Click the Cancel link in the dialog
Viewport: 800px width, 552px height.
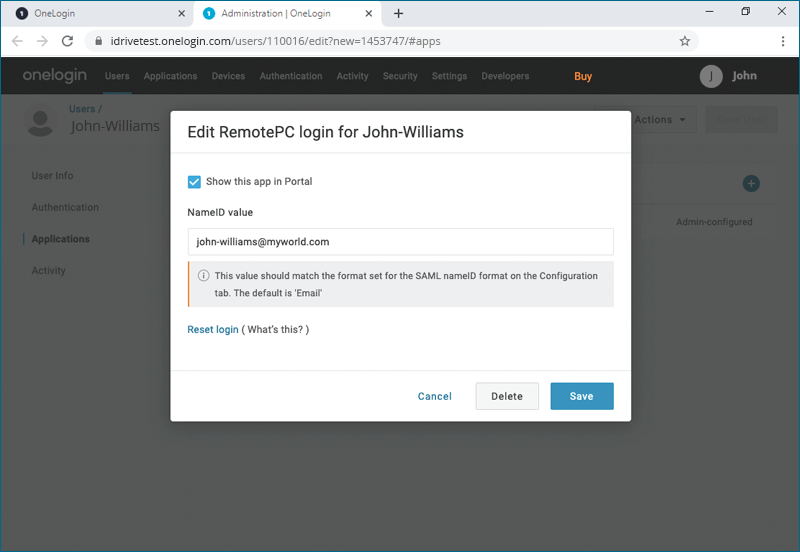pyautogui.click(x=435, y=396)
